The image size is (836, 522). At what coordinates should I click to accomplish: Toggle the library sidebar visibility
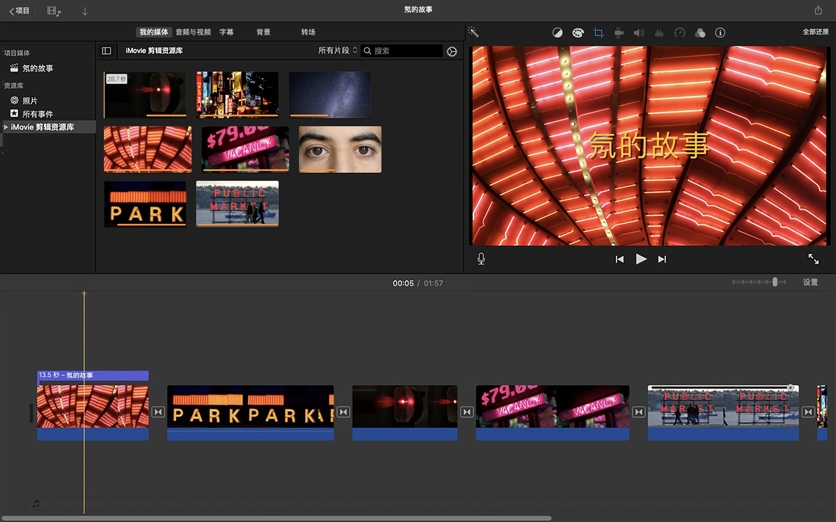pos(107,51)
